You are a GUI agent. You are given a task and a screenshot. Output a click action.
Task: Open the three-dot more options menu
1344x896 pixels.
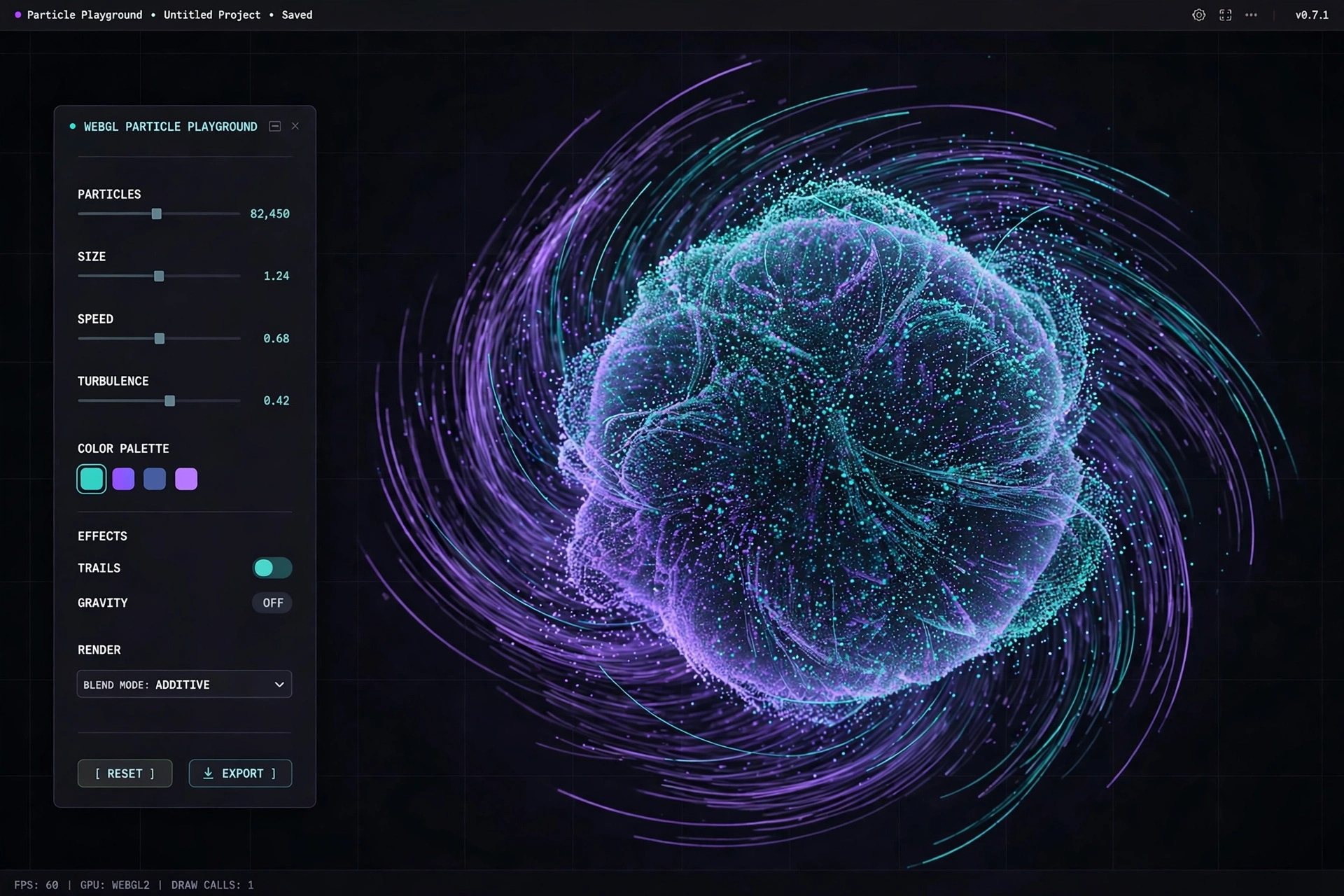click(1251, 15)
